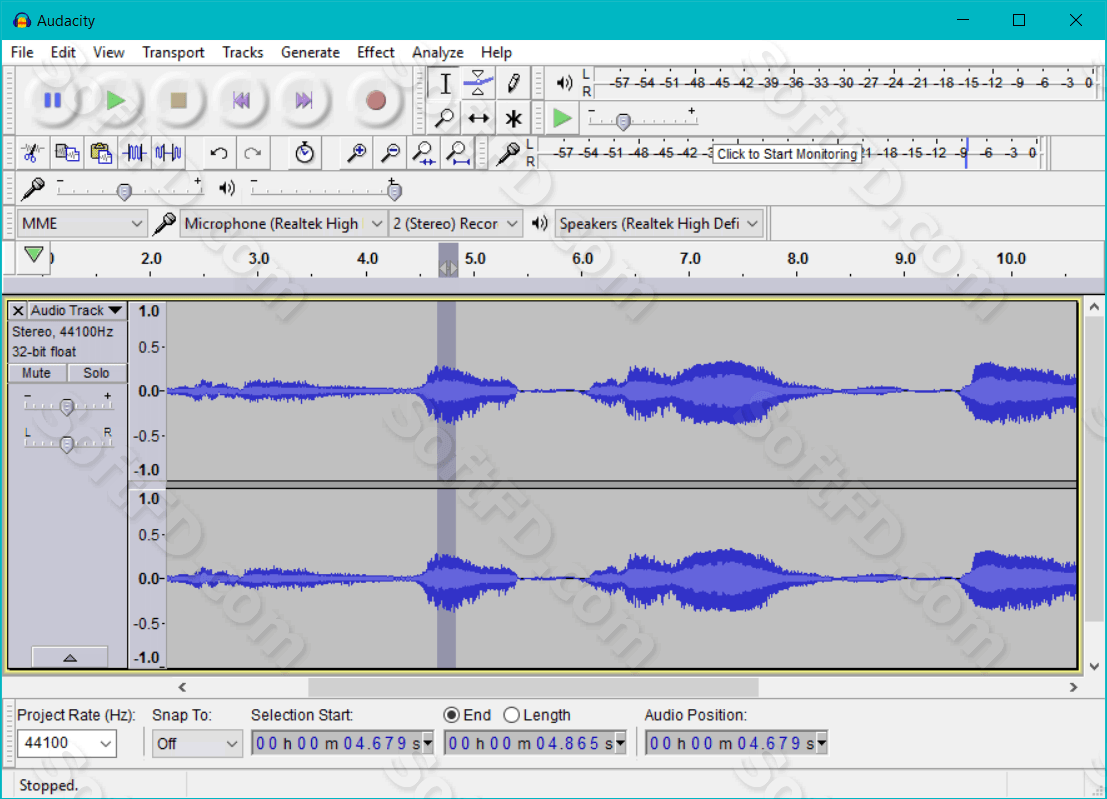
Task: Open the 2 (Stereo) recording channels dropdown
Action: [x=455, y=224]
